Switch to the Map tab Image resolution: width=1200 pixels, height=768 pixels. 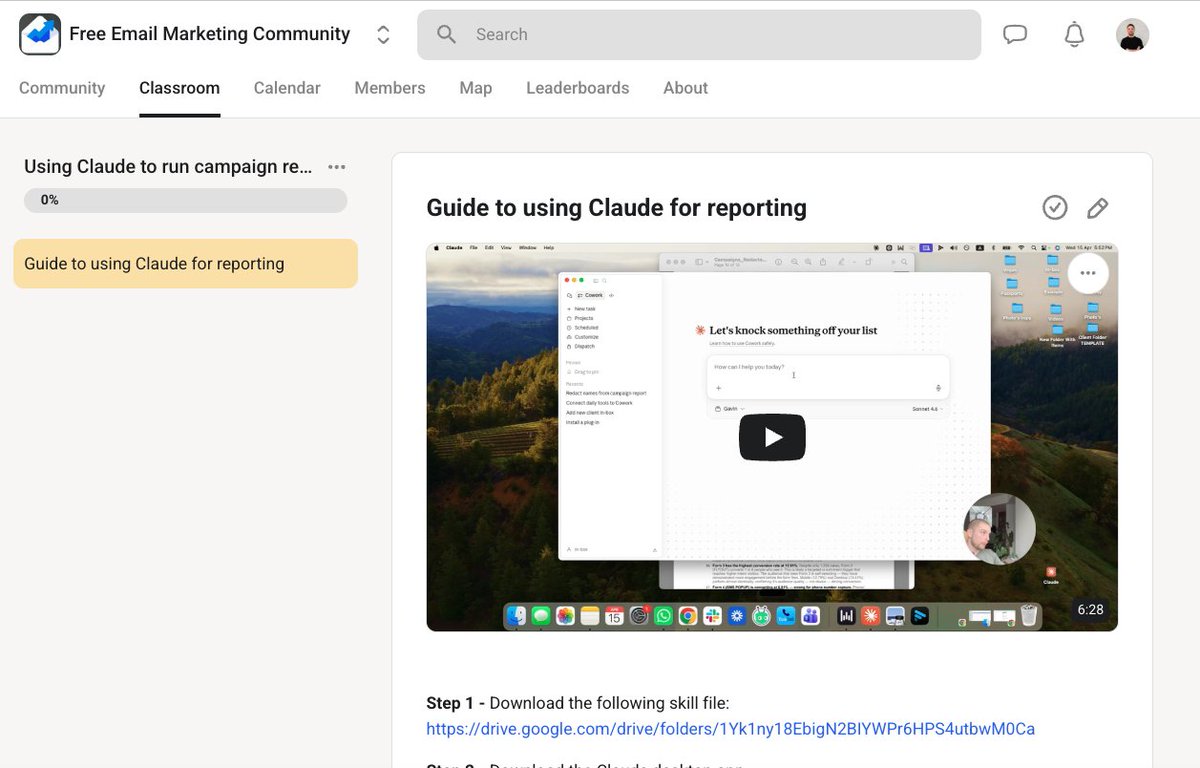476,88
